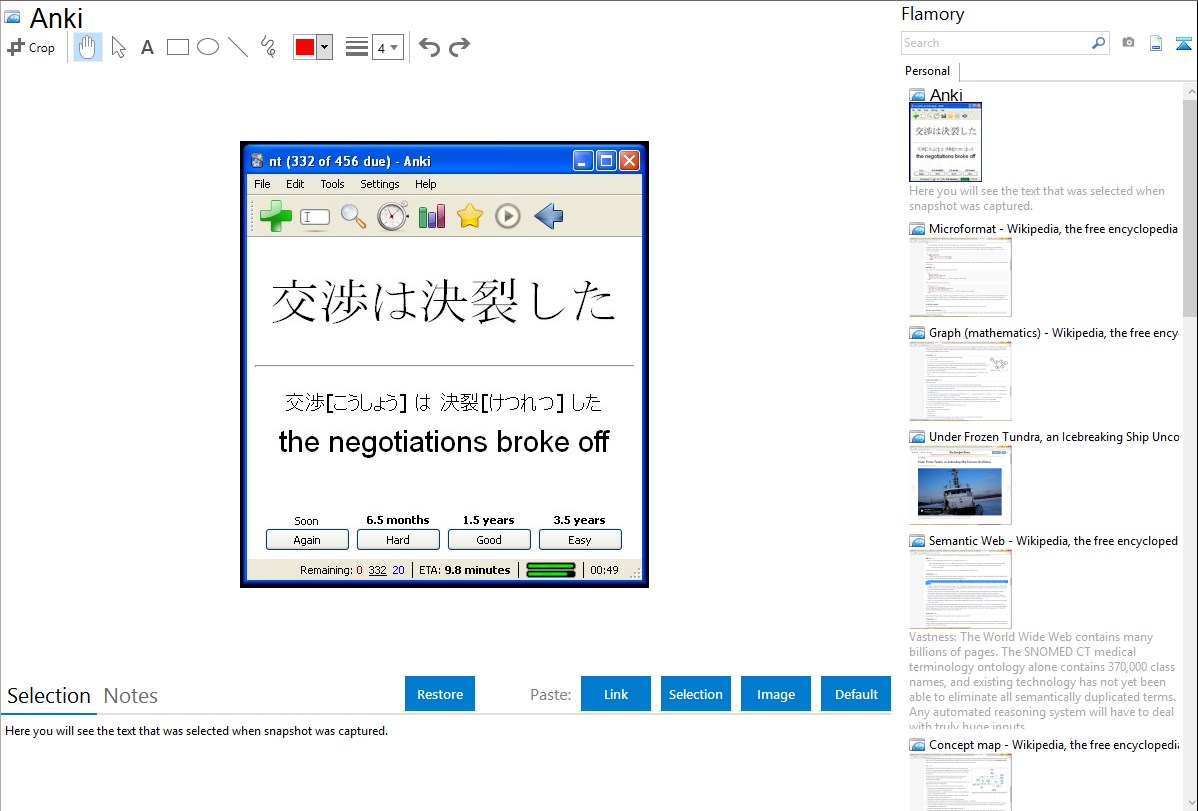The width and height of the screenshot is (1198, 811).
Task: Select the Crop tool
Action: 31,47
